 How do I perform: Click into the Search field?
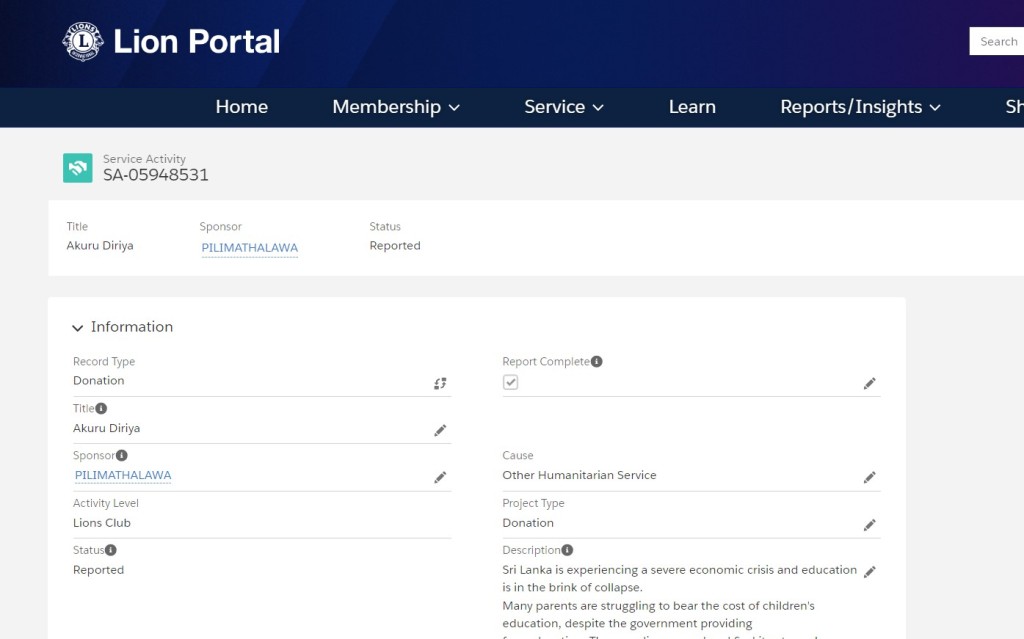coord(997,41)
